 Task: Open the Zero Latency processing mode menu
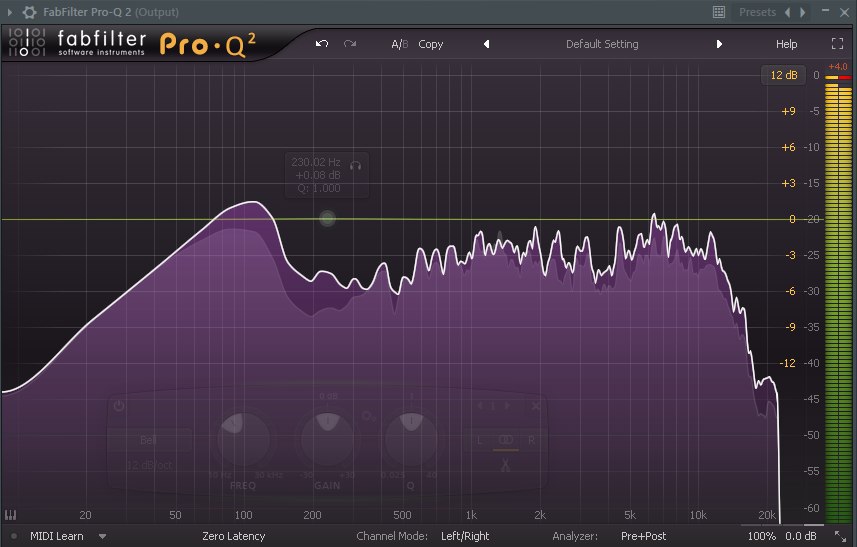click(233, 537)
